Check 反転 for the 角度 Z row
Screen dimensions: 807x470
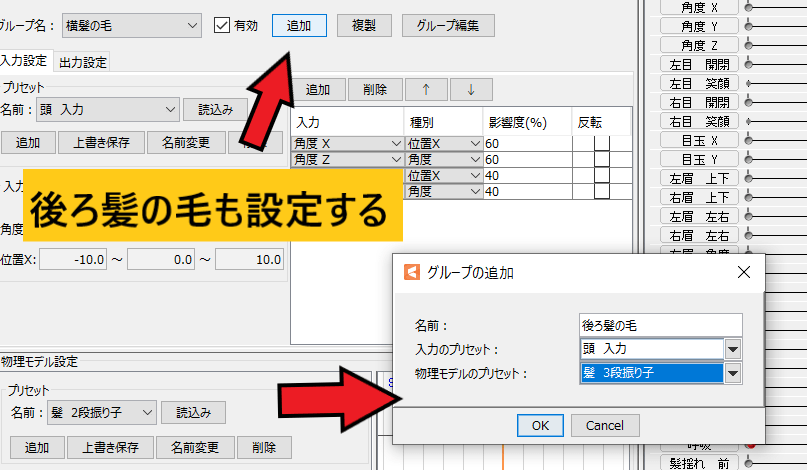tap(601, 160)
